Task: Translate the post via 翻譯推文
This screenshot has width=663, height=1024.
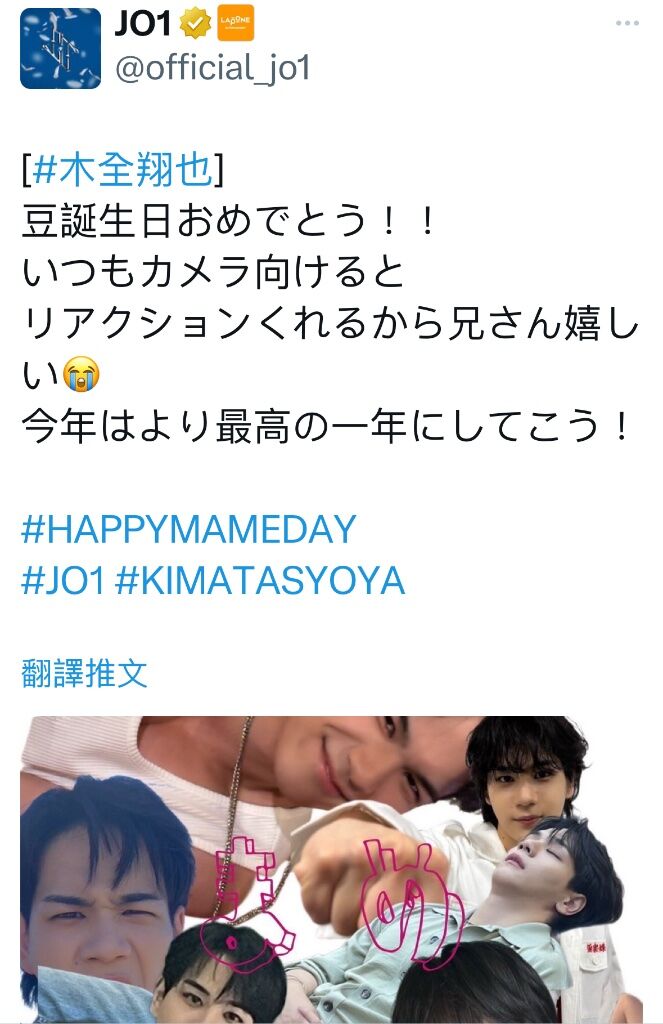Action: pyautogui.click(x=84, y=673)
